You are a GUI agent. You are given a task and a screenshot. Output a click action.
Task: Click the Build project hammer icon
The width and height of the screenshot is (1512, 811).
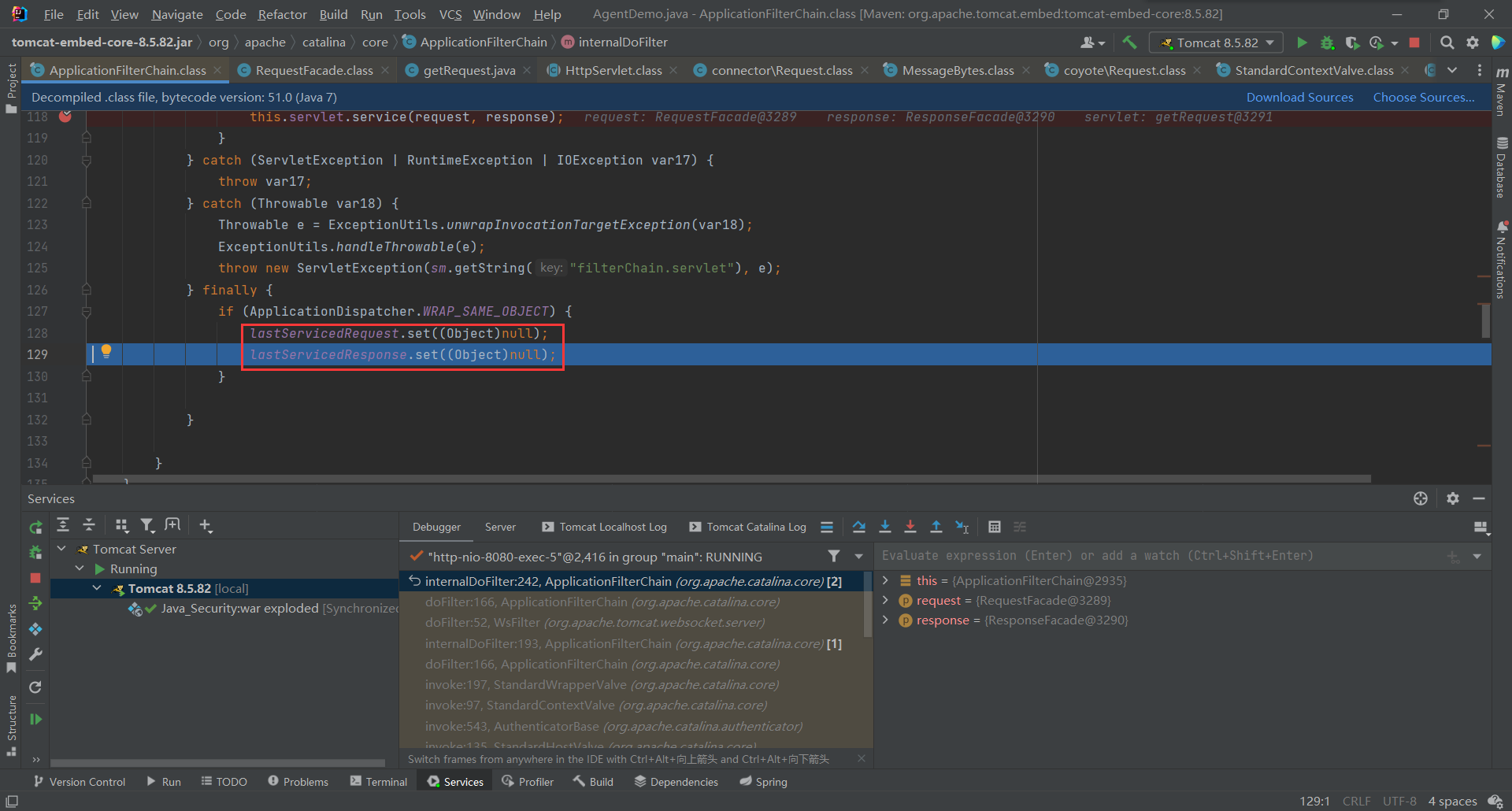click(1129, 43)
